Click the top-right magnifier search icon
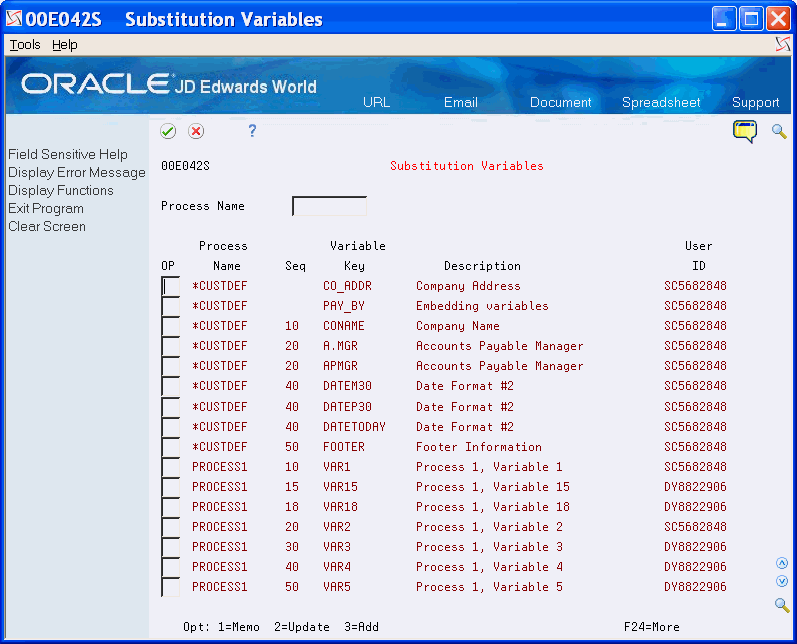 tap(779, 131)
